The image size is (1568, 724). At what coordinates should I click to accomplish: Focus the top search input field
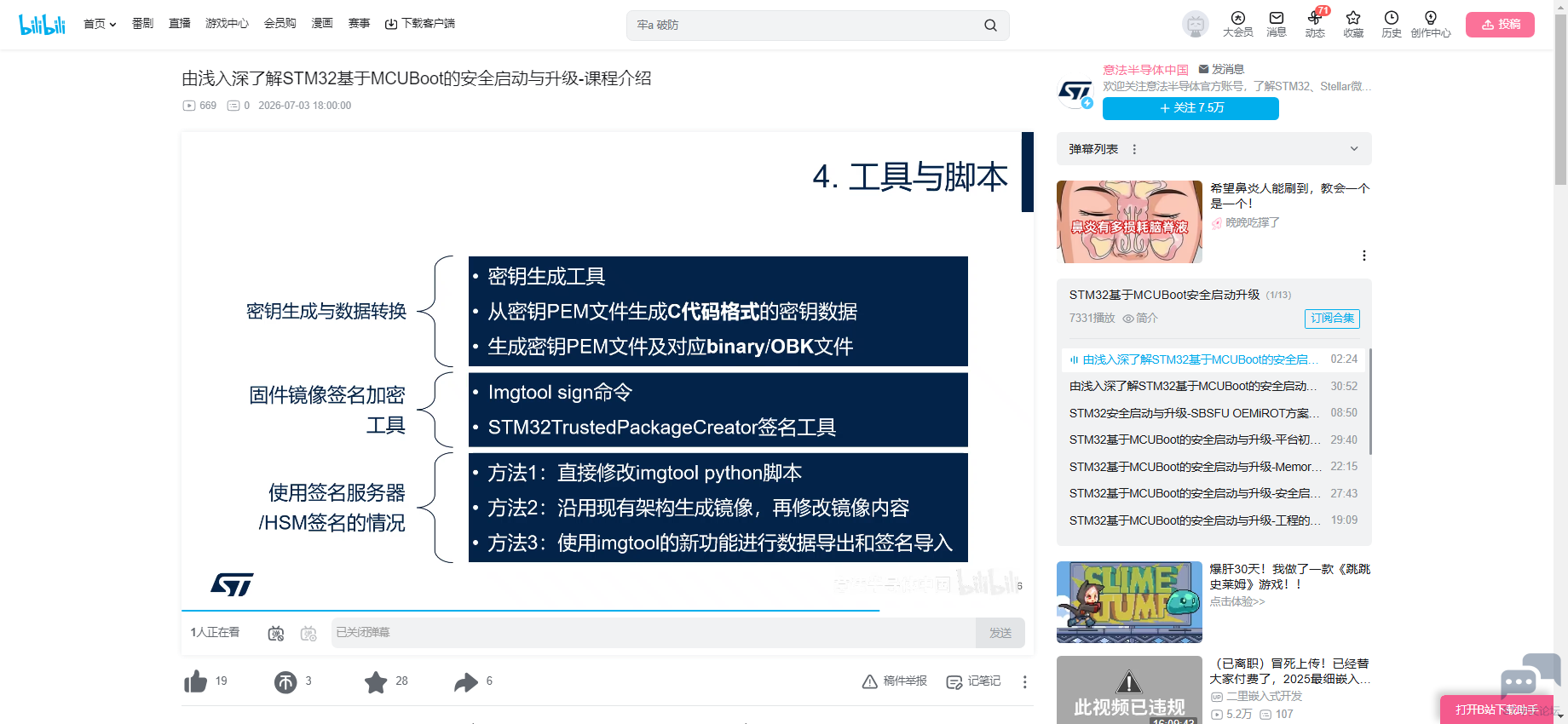805,26
